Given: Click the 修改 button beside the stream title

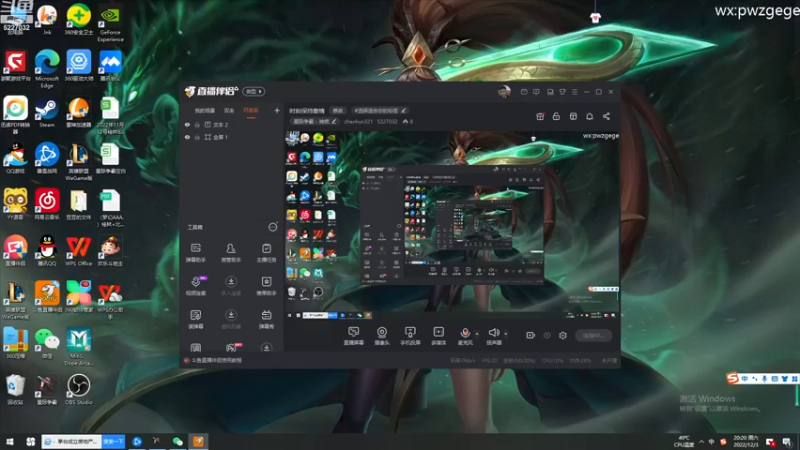Looking at the screenshot, I should pyautogui.click(x=338, y=111).
